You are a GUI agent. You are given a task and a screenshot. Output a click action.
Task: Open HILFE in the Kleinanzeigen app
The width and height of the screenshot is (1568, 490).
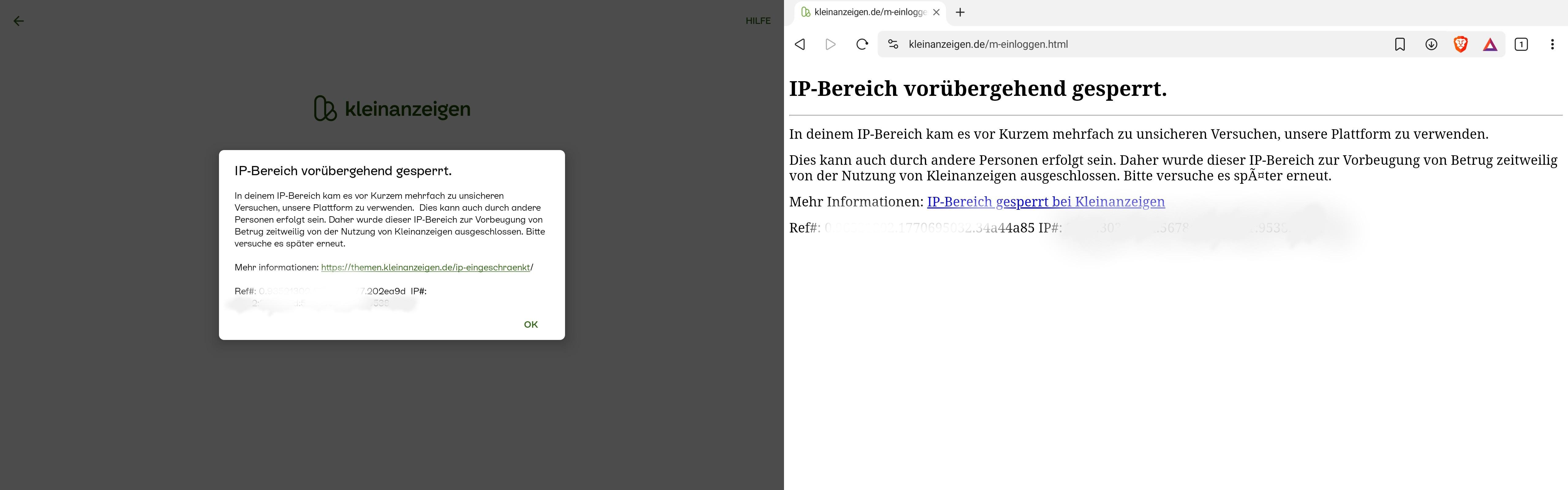tap(758, 21)
